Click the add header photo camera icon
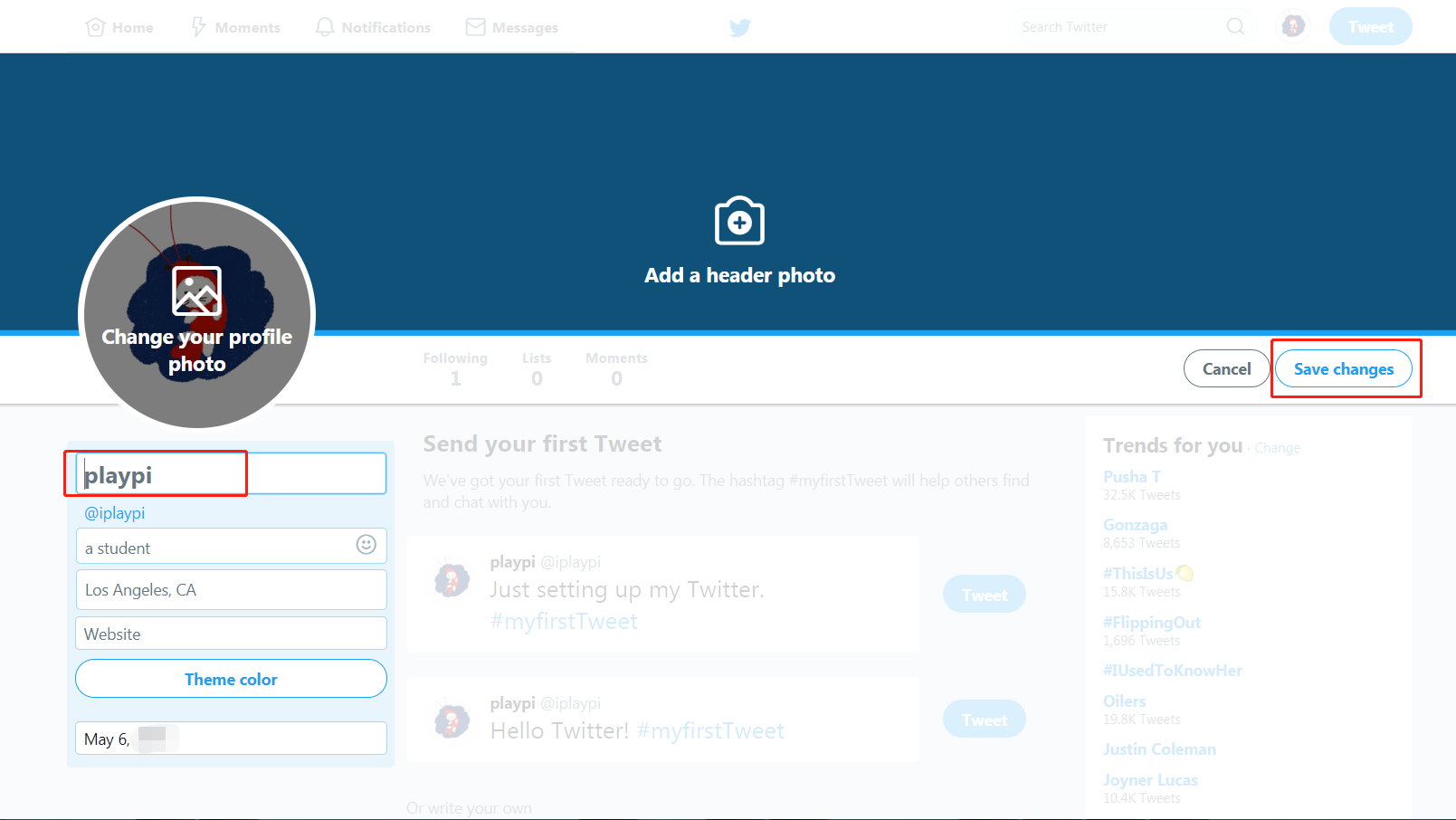This screenshot has height=820, width=1456. (x=740, y=221)
